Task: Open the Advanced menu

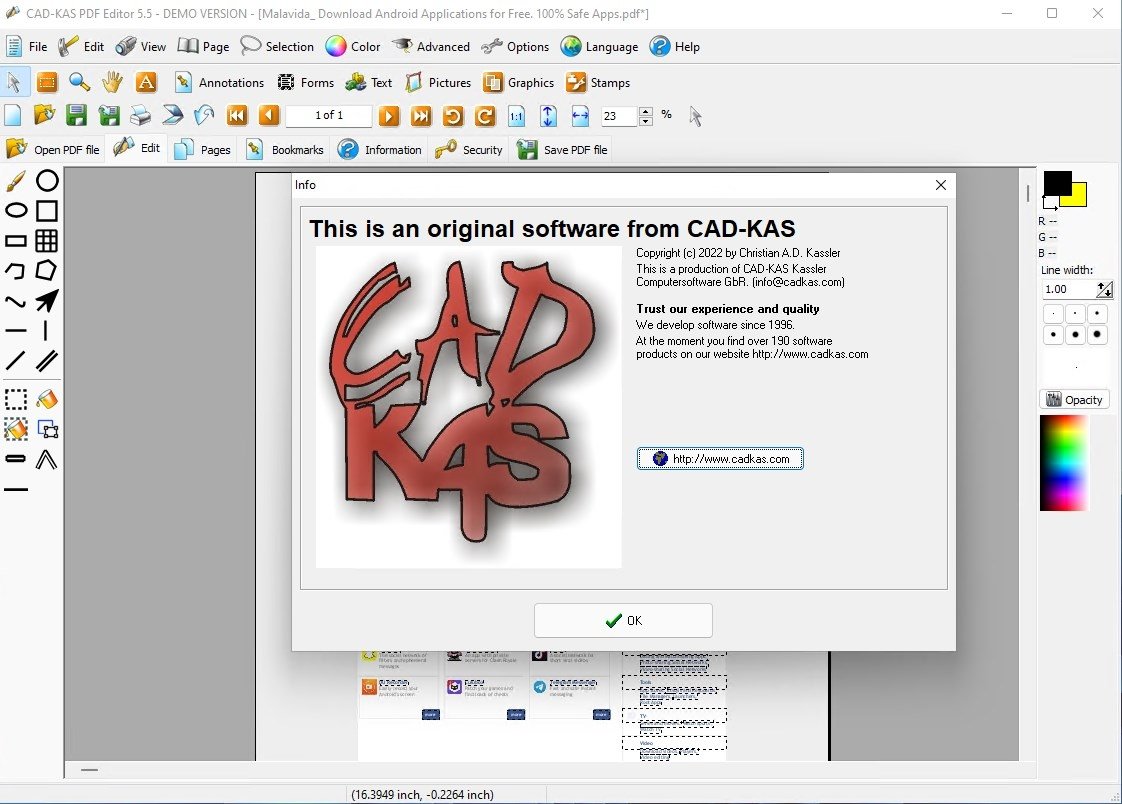Action: (x=431, y=46)
